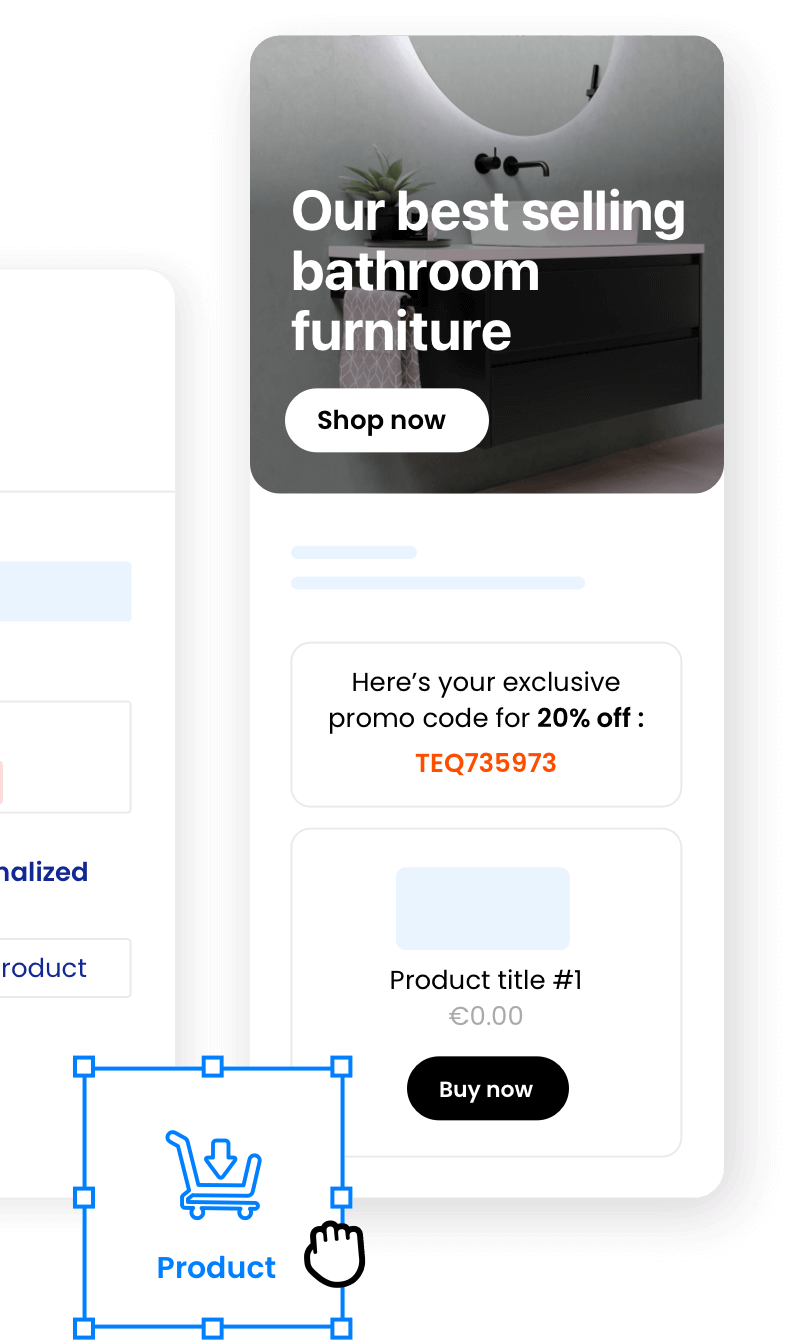Click the Product title #1 text
Image resolution: width=794 pixels, height=1340 pixels.
[x=486, y=980]
